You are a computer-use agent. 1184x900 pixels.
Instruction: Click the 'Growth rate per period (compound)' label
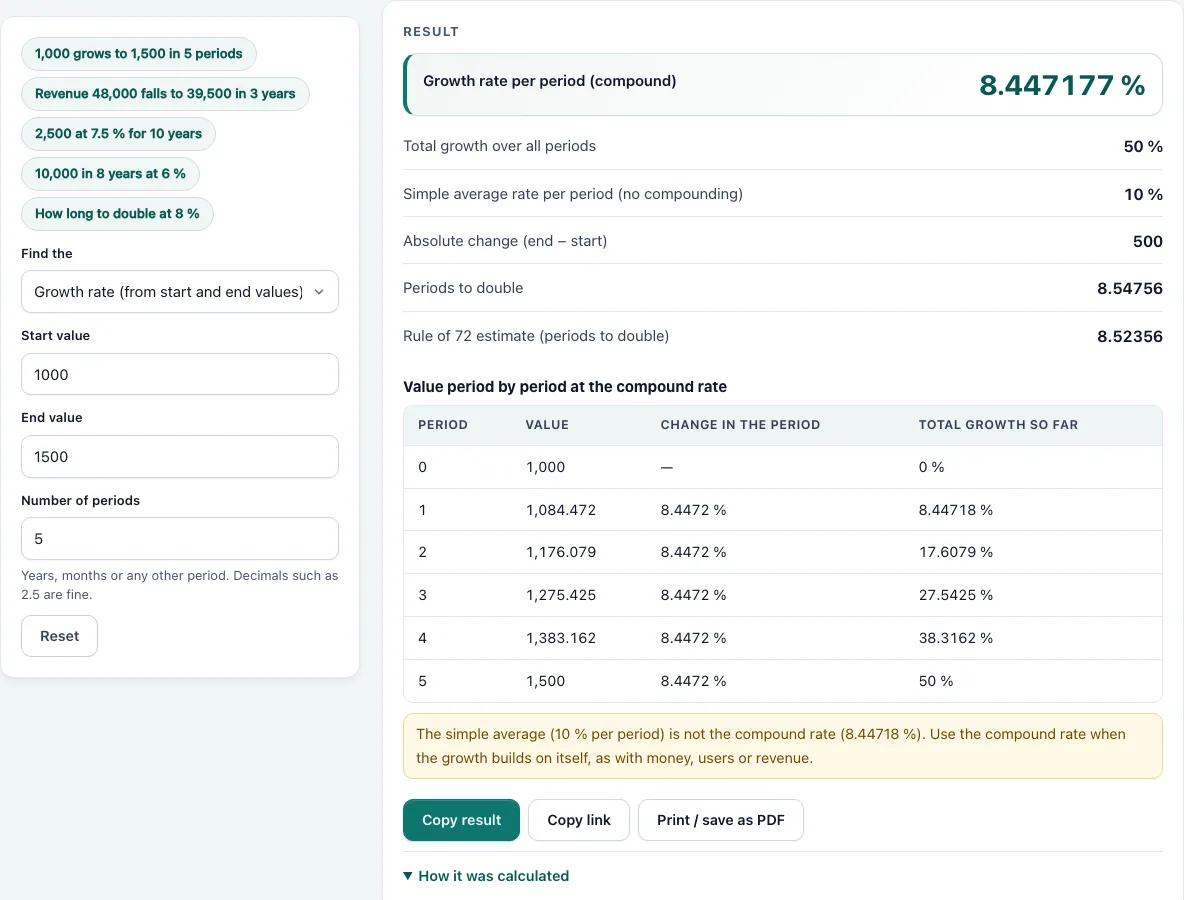point(550,81)
